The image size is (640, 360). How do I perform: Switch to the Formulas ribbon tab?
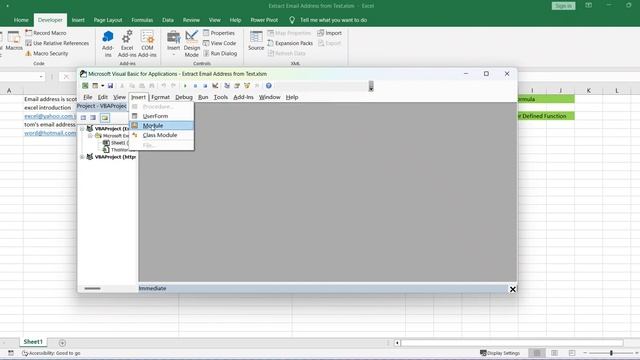coord(142,20)
